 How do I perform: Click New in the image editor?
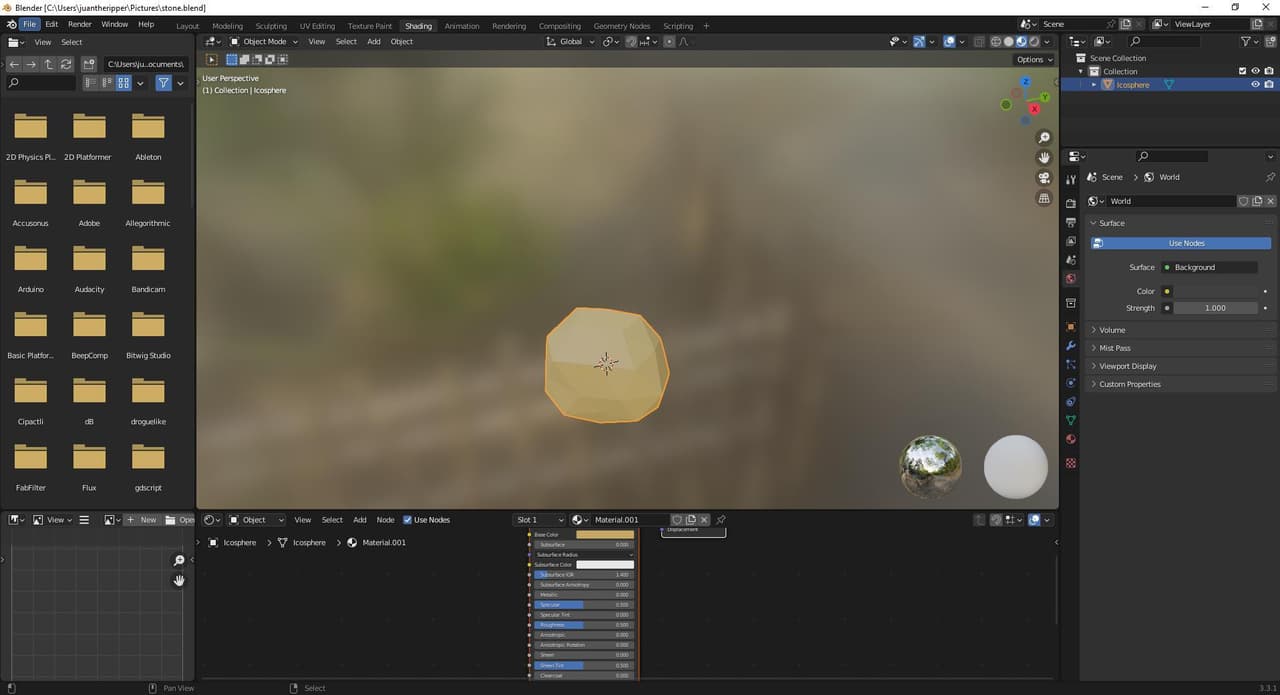coord(142,520)
